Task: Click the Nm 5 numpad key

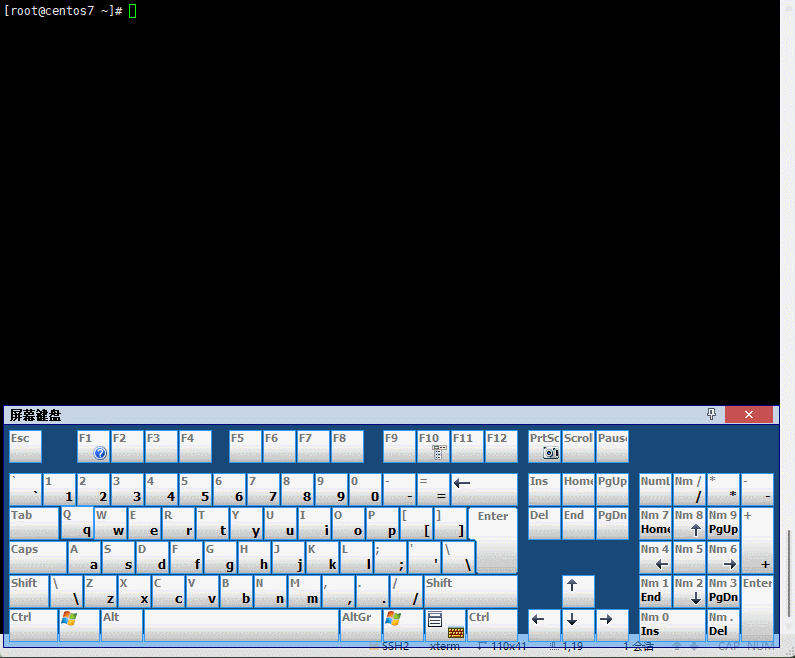Action: tap(689, 557)
